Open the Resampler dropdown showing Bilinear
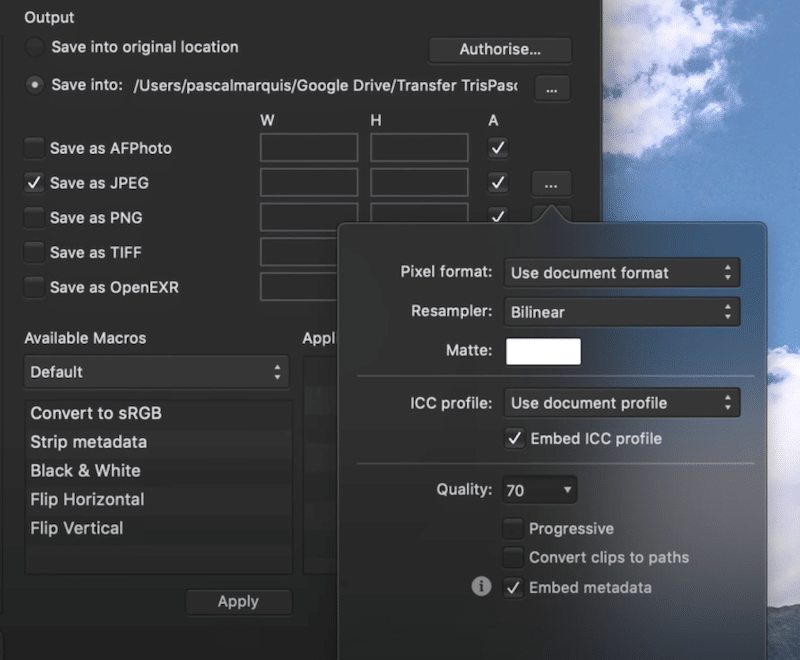800x660 pixels. (x=621, y=312)
